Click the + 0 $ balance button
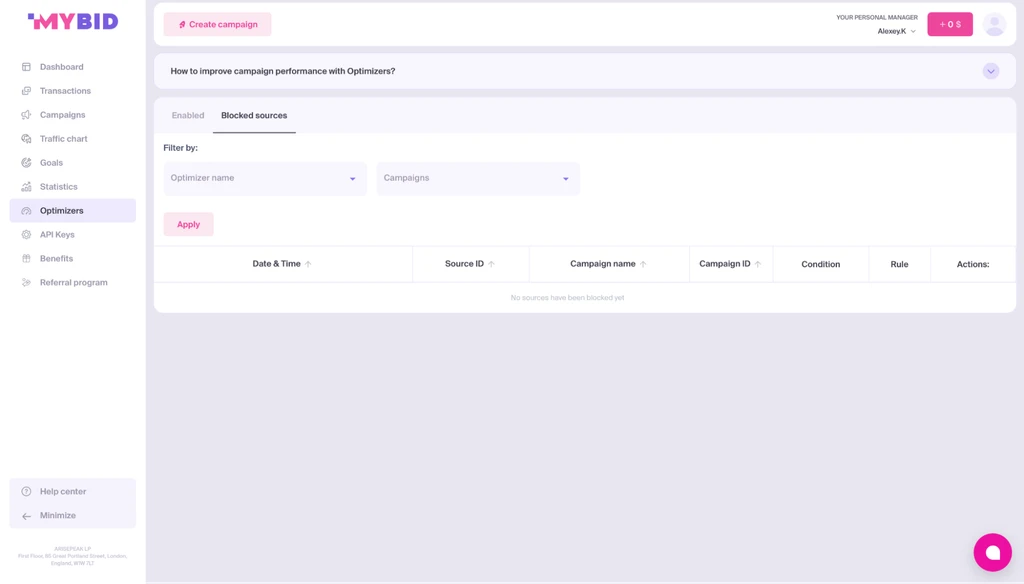The height and width of the screenshot is (584, 1024). pos(950,24)
